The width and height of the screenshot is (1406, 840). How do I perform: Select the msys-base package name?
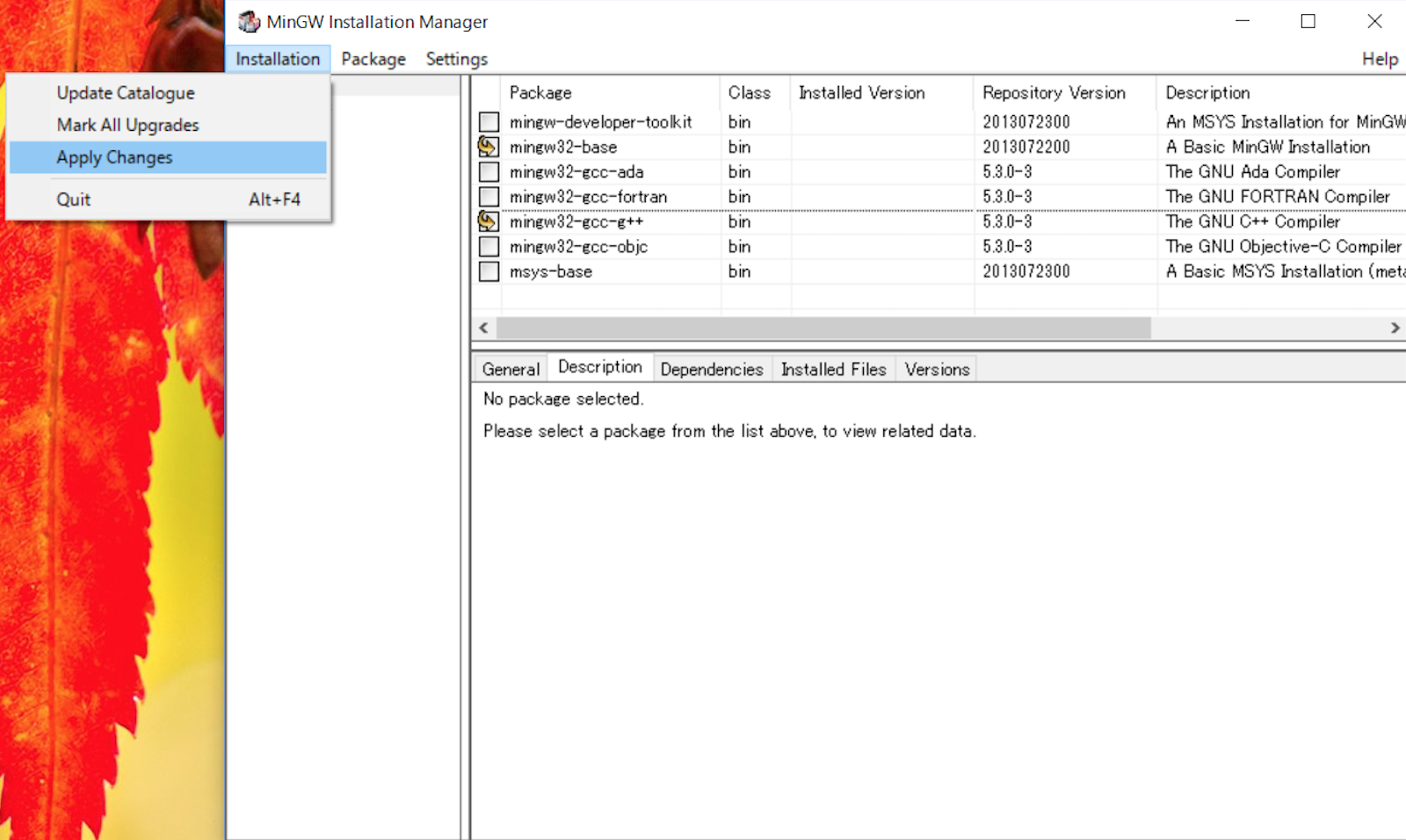click(x=551, y=272)
